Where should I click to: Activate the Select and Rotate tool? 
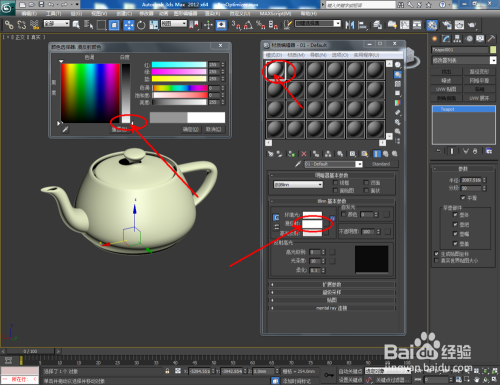point(141,25)
